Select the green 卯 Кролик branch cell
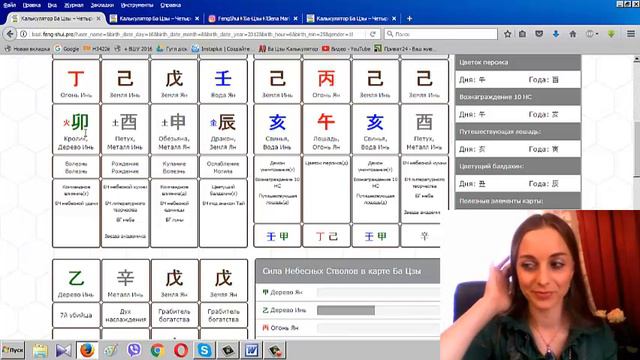The image size is (640, 360). point(76,129)
